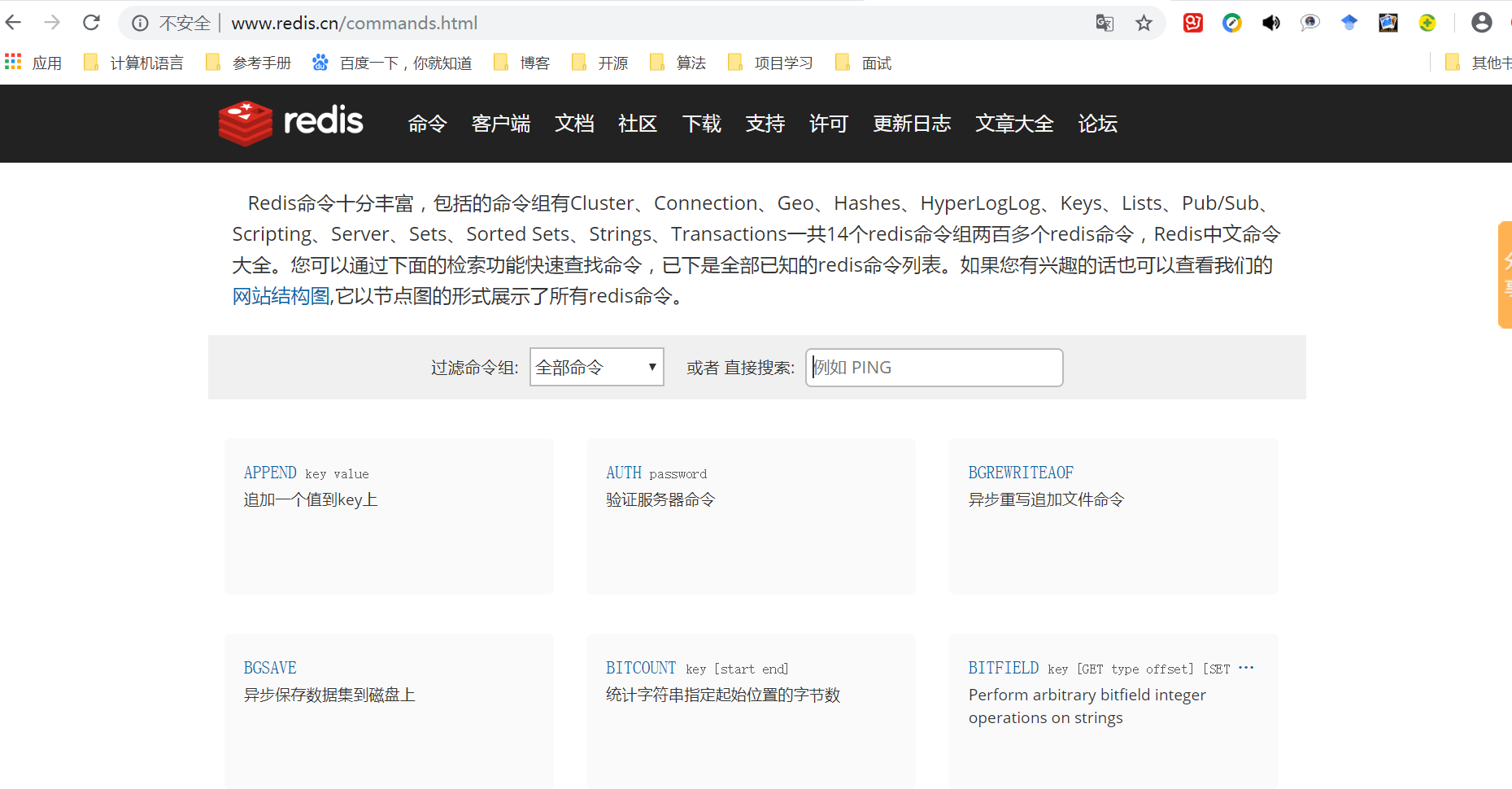
Task: Open the 计算机语言 bookmark folder
Action: (x=133, y=63)
